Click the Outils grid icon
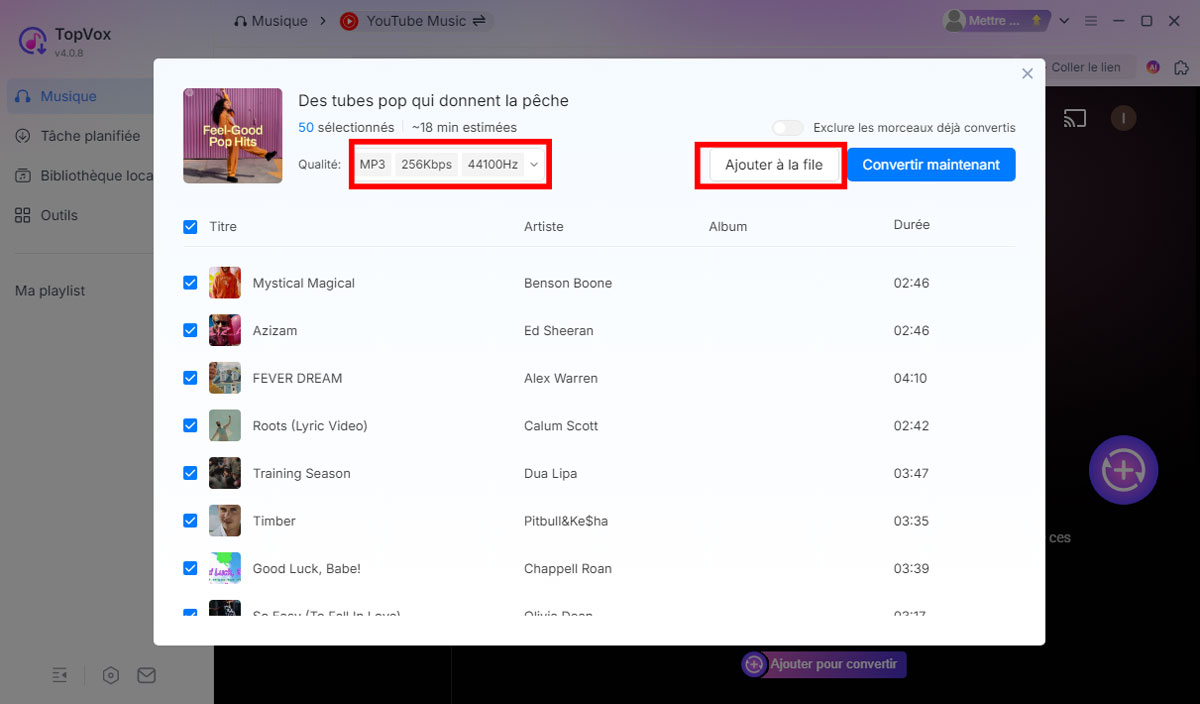1200x704 pixels. [x=23, y=215]
